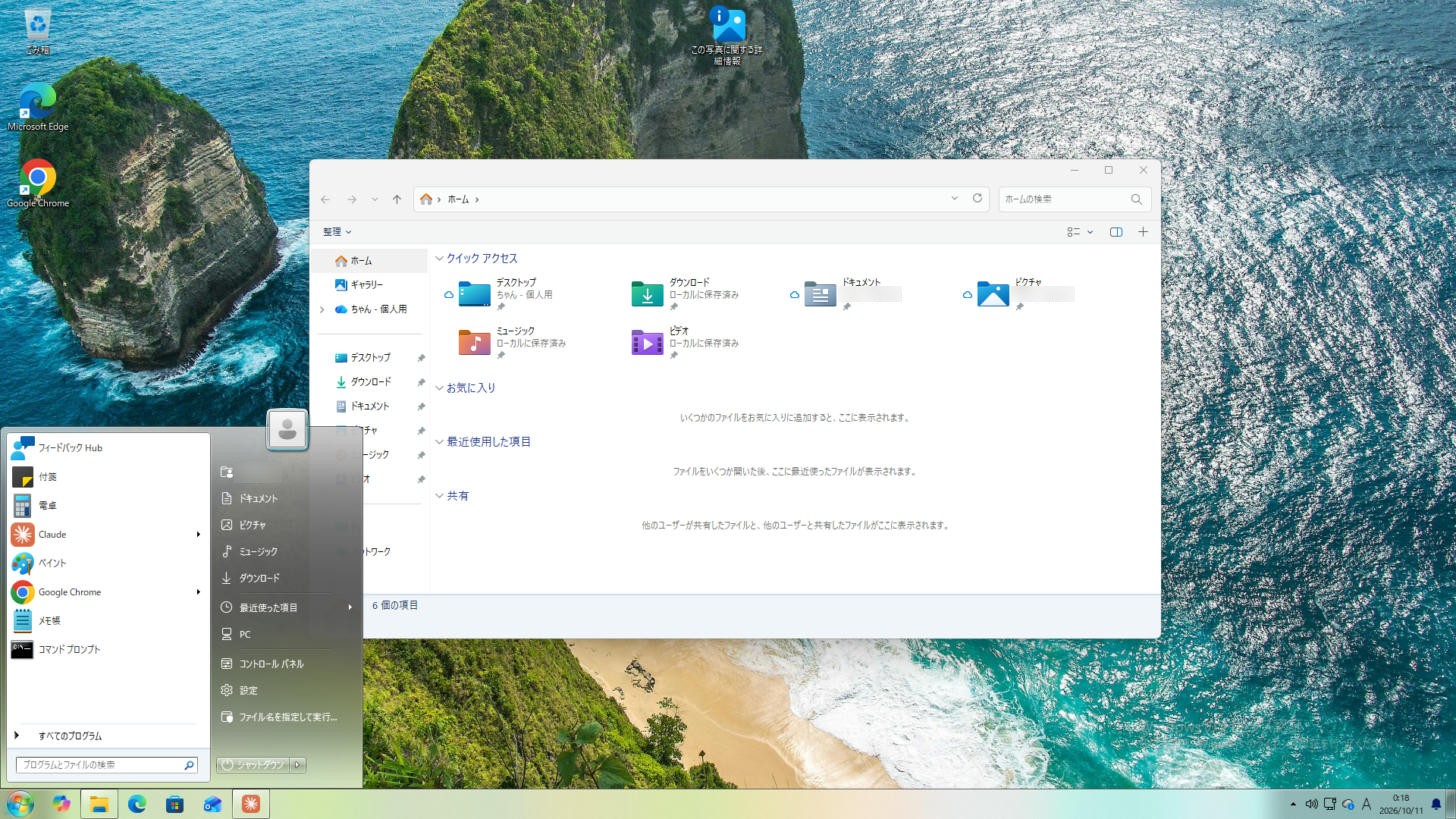Open Microsoft Store from the taskbar
1456x819 pixels.
(x=175, y=804)
